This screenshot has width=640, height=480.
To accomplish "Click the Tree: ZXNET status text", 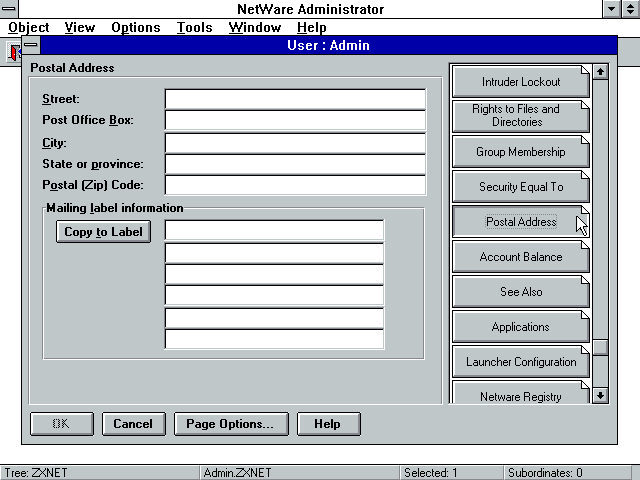I will coord(36,473).
